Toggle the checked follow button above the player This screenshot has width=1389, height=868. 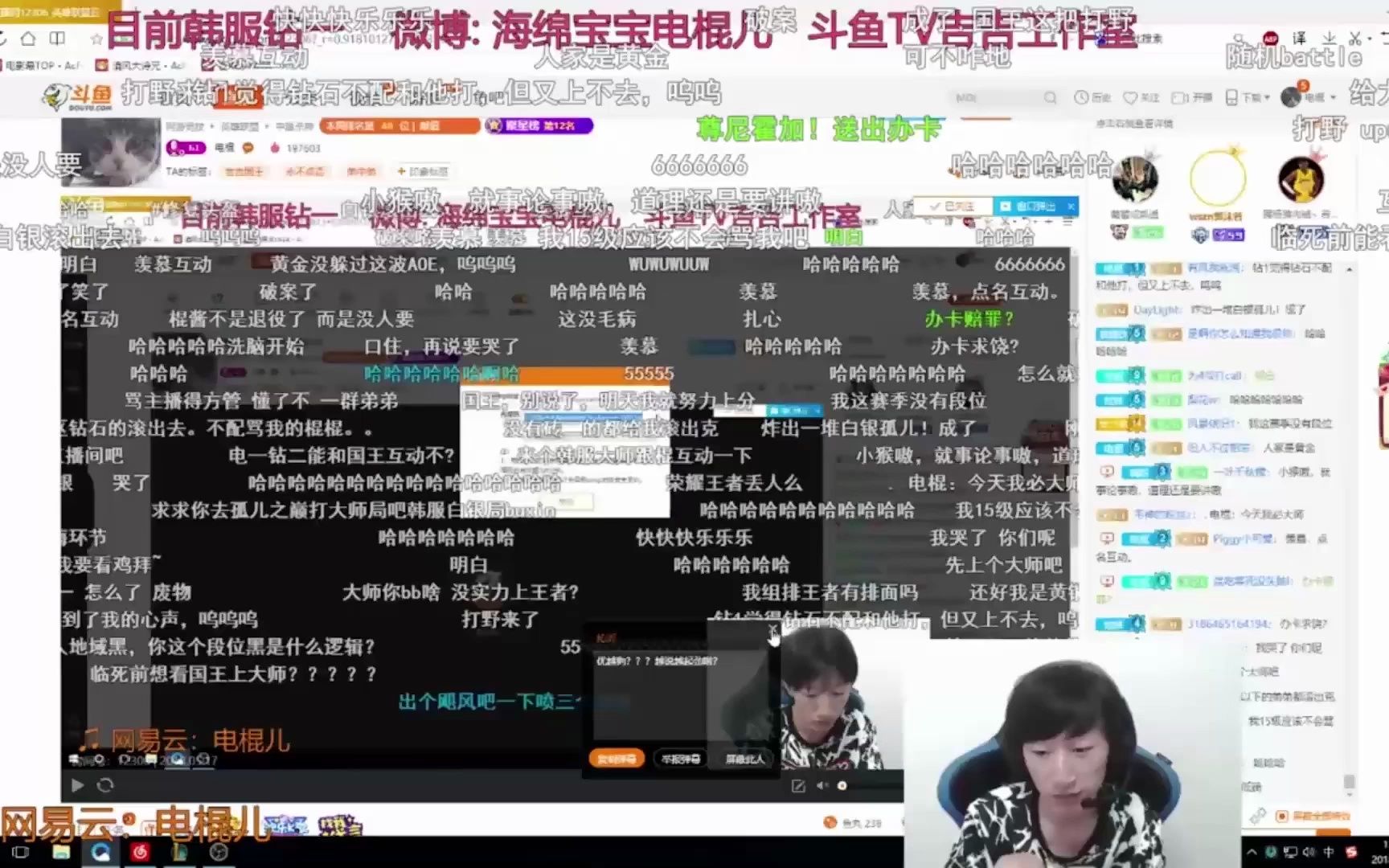coord(953,207)
